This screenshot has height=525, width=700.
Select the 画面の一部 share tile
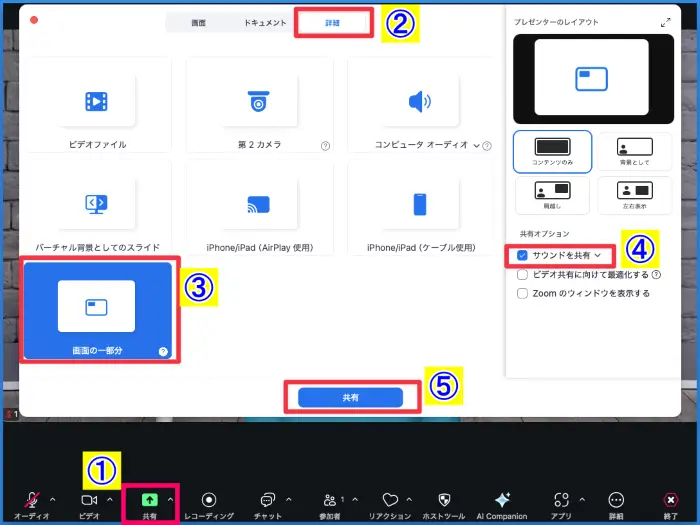coord(97,309)
